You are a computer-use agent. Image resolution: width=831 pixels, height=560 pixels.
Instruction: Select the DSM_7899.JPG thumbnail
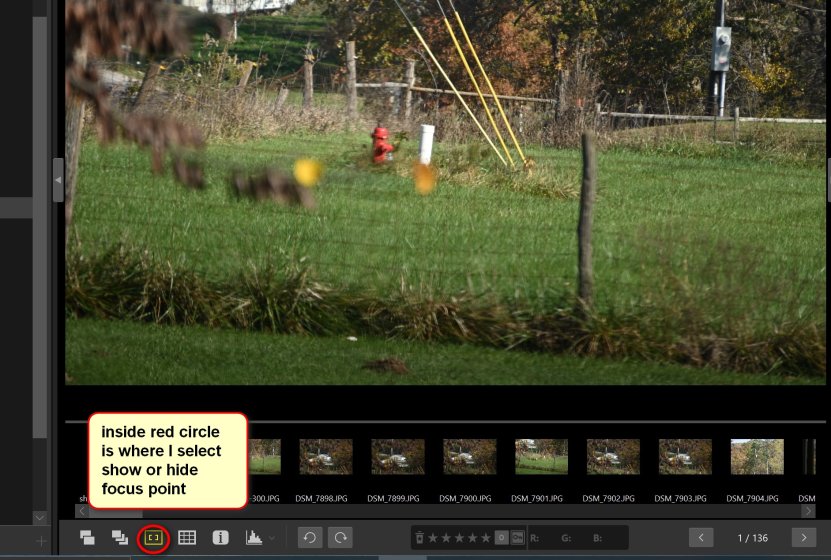(398, 456)
